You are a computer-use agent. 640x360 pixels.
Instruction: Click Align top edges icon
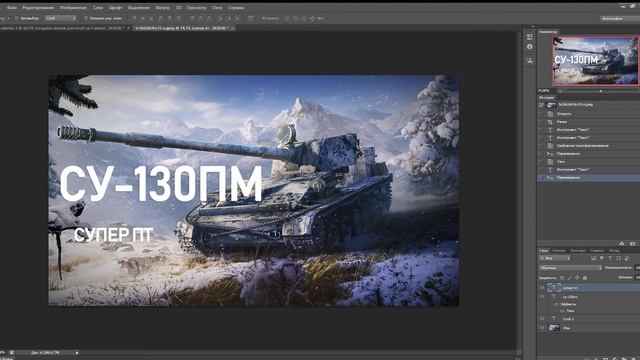coord(134,18)
